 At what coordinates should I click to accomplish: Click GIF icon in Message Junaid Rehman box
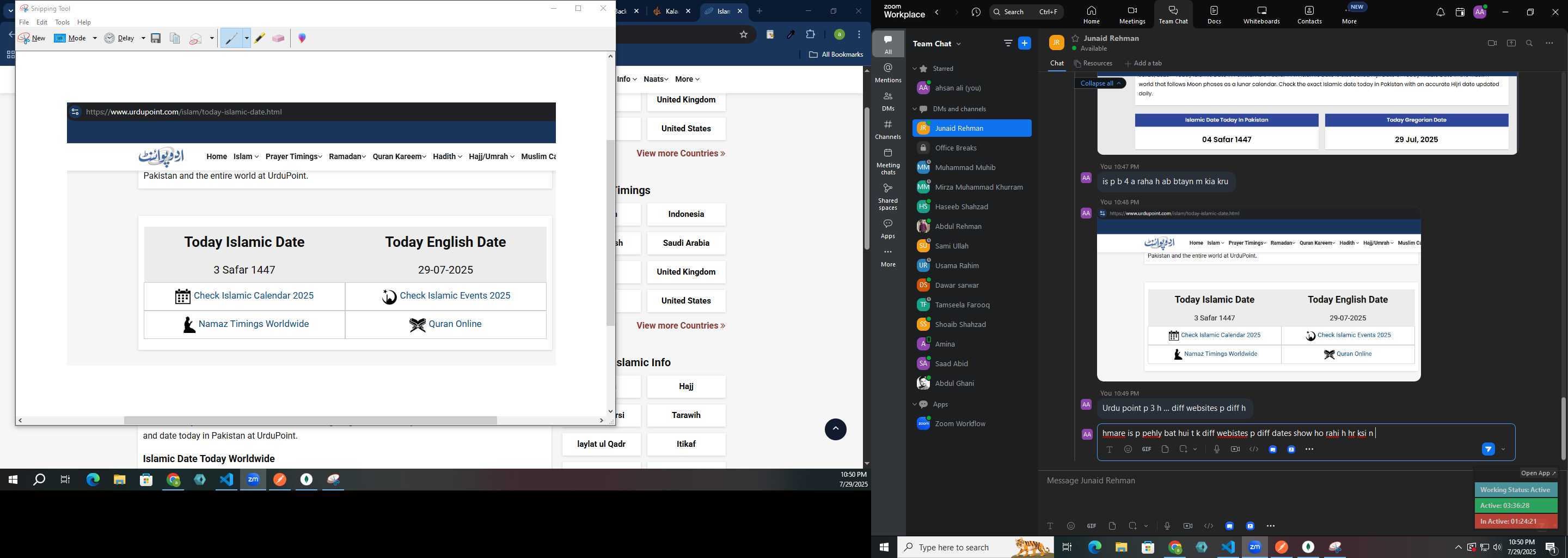(1092, 526)
